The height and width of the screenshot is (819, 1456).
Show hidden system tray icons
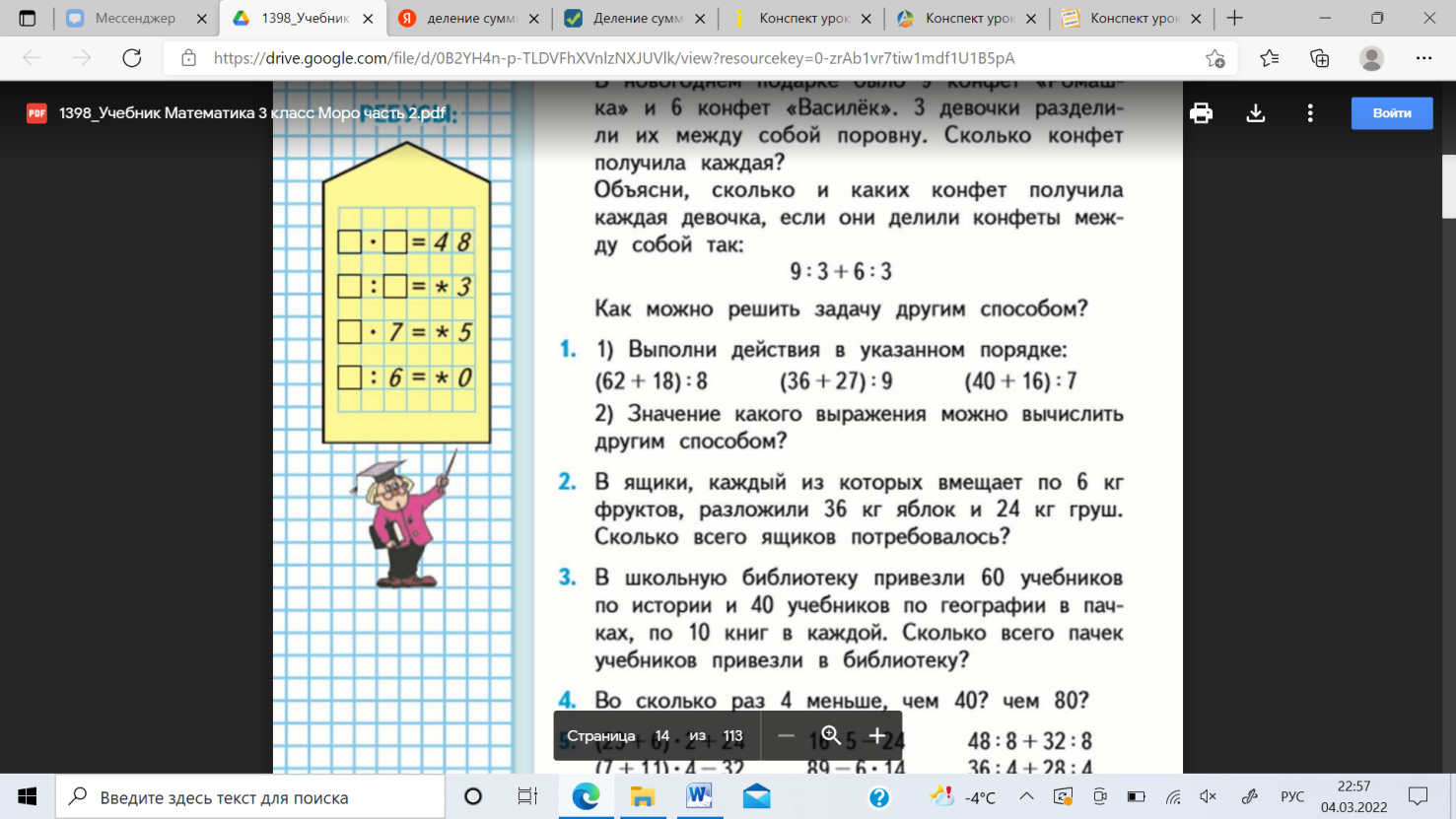click(1026, 796)
